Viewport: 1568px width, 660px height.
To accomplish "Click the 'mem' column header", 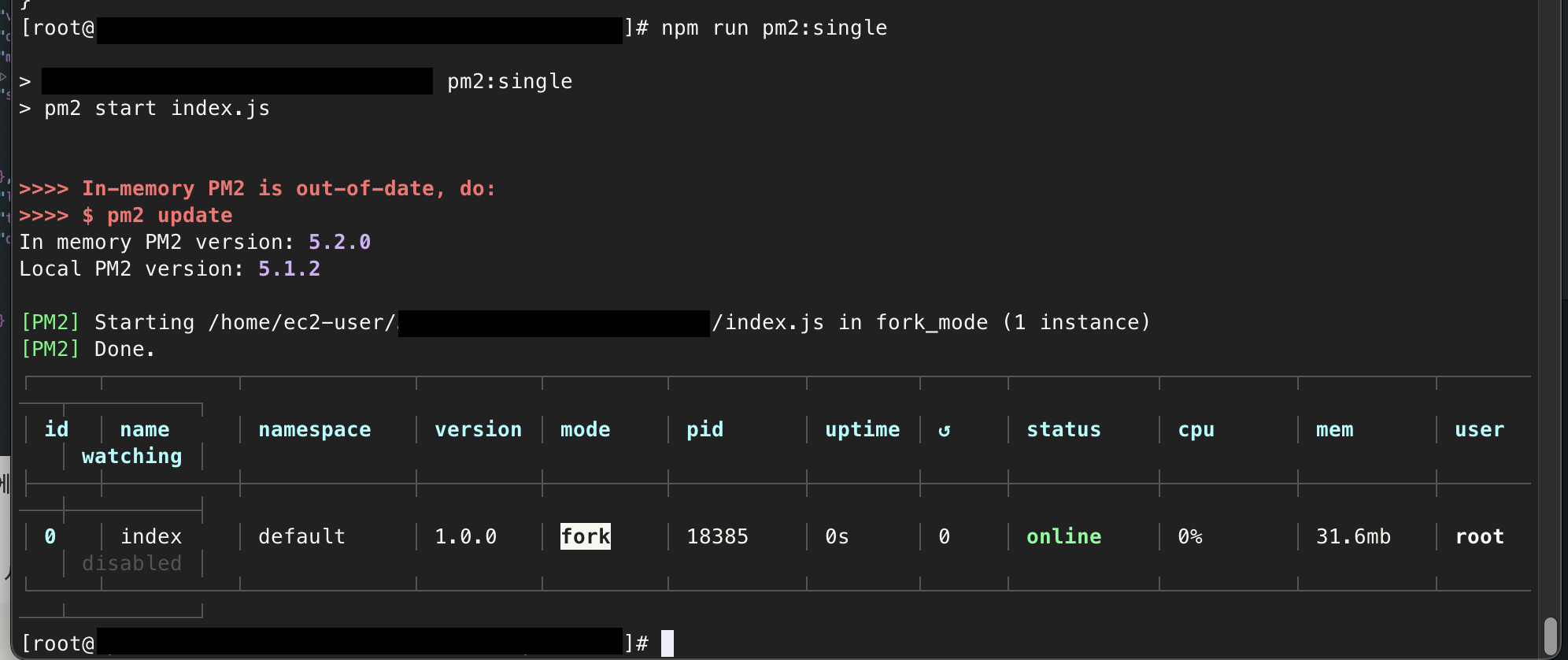I will click(x=1334, y=429).
